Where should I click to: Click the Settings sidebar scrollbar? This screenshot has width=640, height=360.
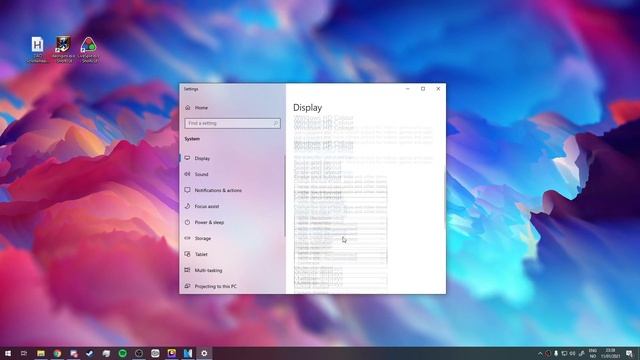click(284, 195)
